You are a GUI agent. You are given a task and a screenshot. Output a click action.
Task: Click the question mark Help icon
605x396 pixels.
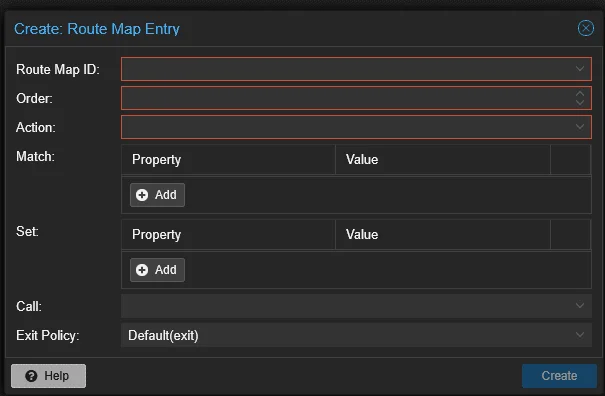(31, 376)
